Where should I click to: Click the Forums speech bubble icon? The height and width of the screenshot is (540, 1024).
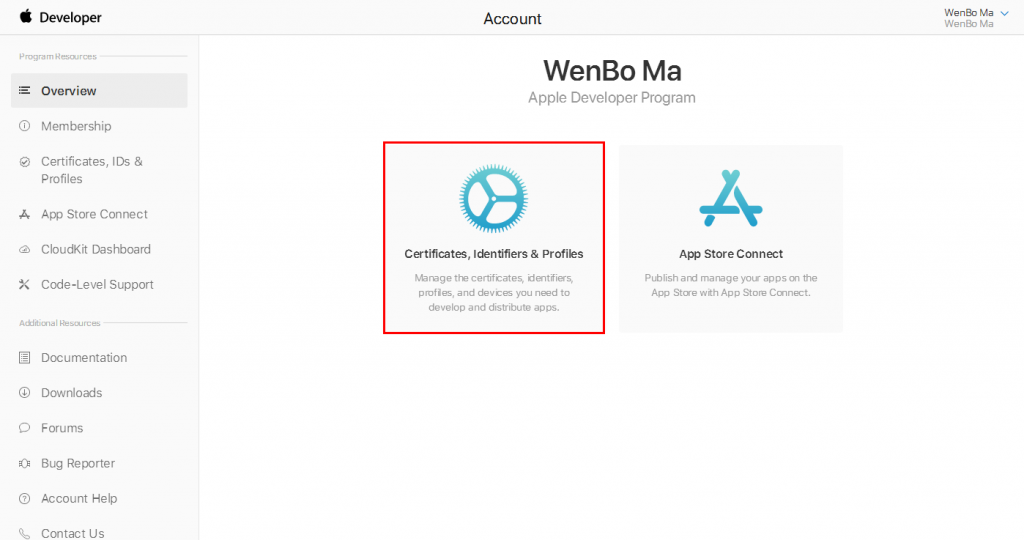(x=25, y=428)
